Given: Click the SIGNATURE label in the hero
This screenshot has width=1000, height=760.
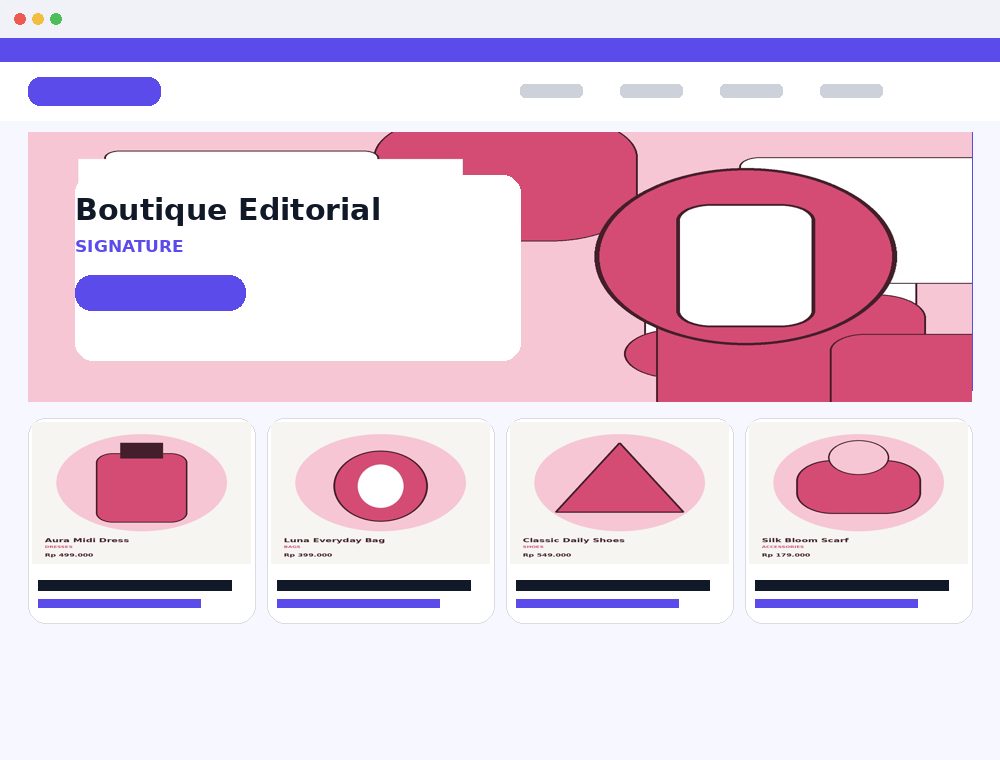Looking at the screenshot, I should click(129, 246).
